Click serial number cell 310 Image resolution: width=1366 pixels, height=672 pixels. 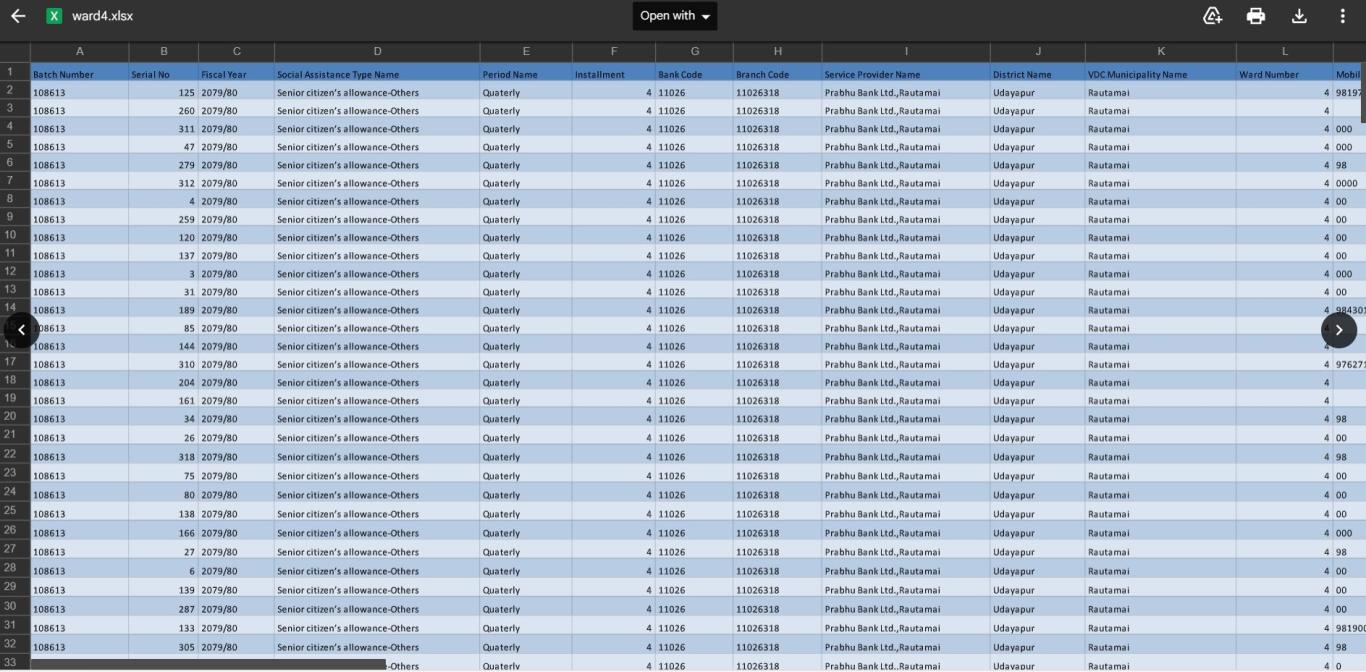(163, 364)
